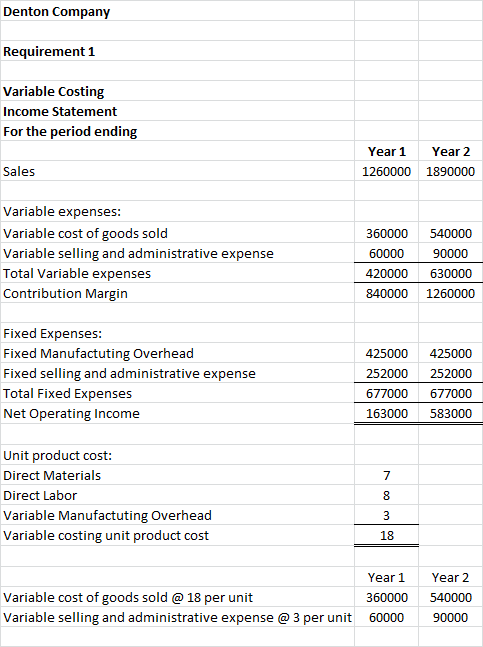Select Direct Labor value 8
483x647 pixels.
click(386, 495)
